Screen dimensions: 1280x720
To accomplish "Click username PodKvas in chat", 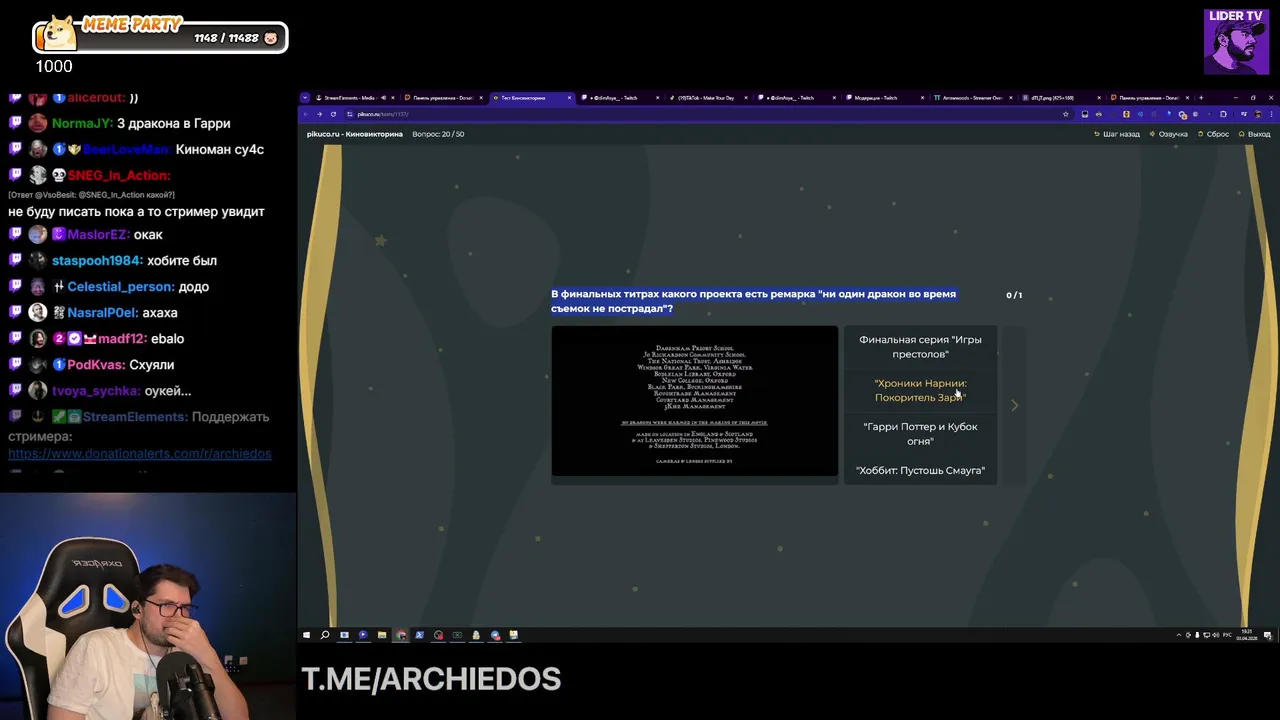I will (x=96, y=364).
